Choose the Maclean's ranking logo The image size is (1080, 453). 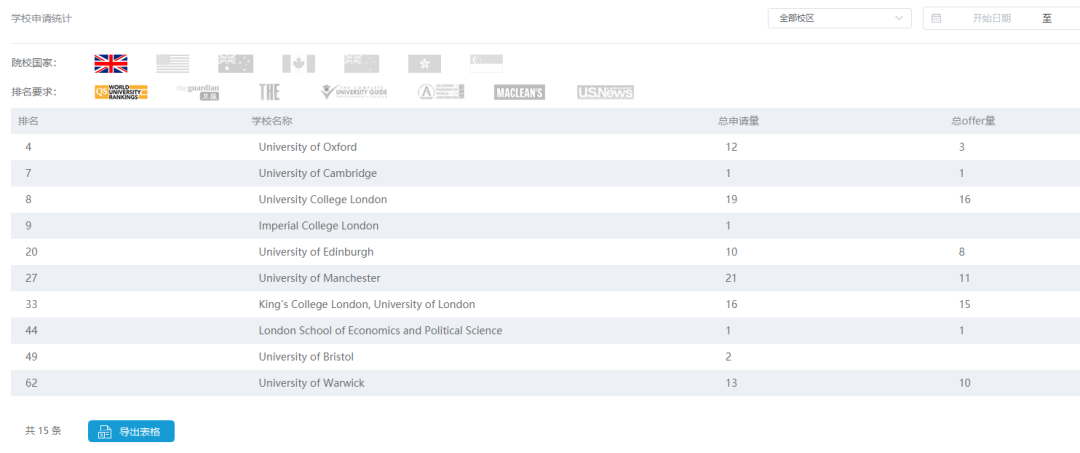coord(519,92)
